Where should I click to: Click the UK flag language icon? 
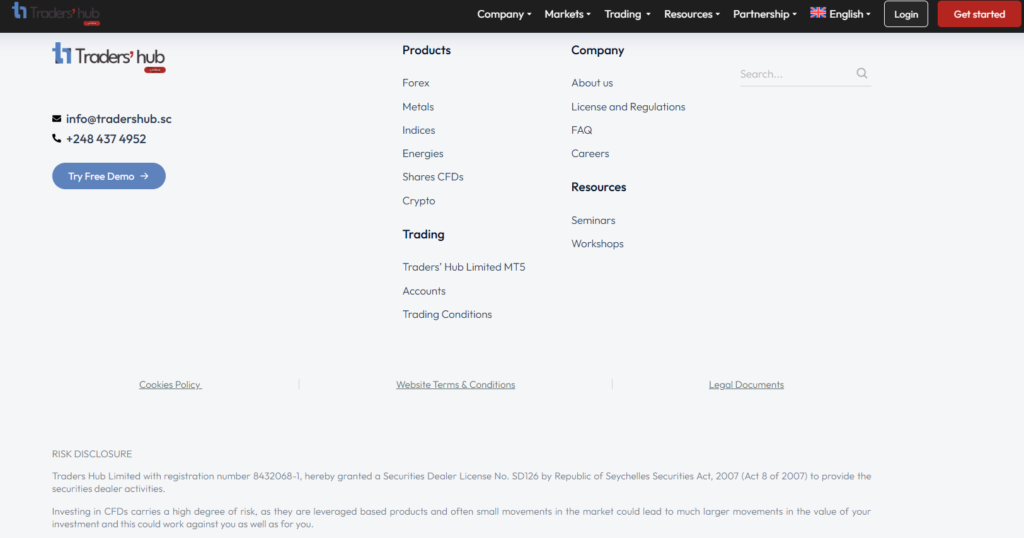818,12
